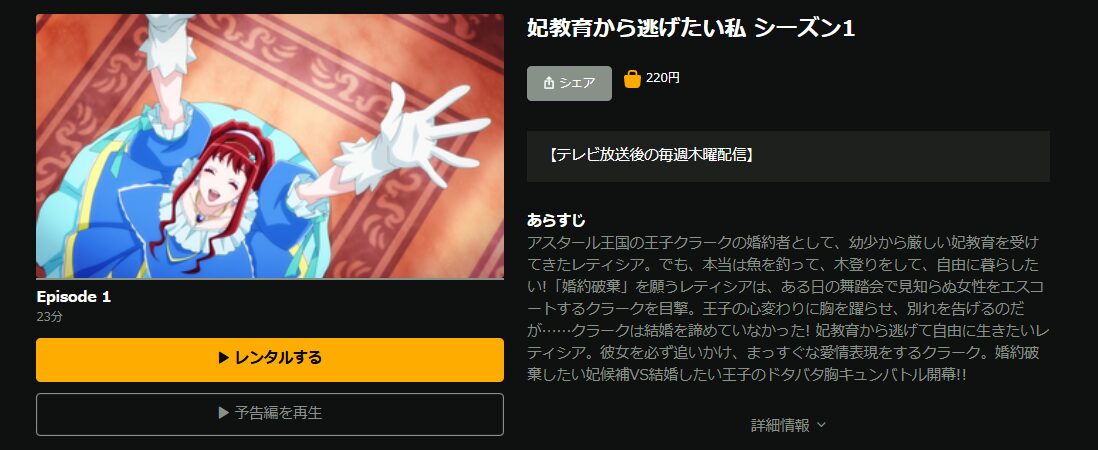Rent the episode with レンタルする button
This screenshot has height=450, width=1098.
point(270,360)
